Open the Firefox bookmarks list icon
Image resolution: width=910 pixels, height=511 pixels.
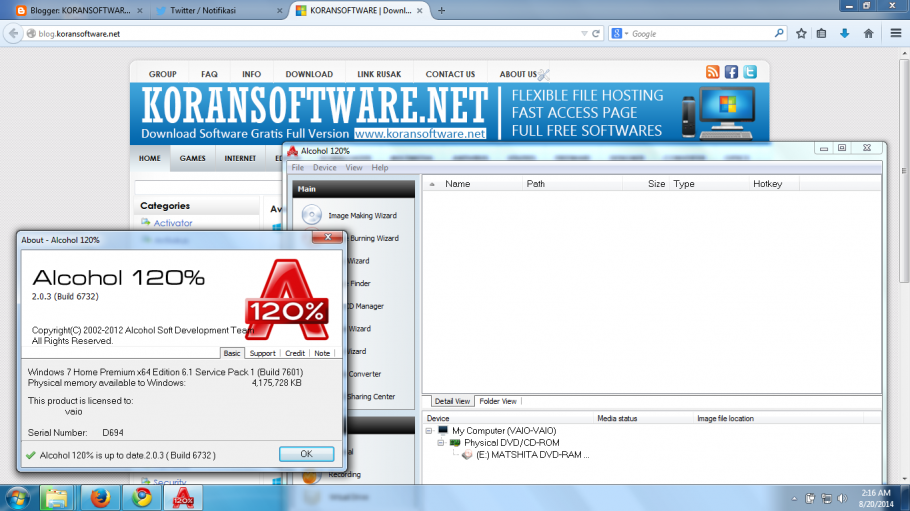(x=821, y=34)
